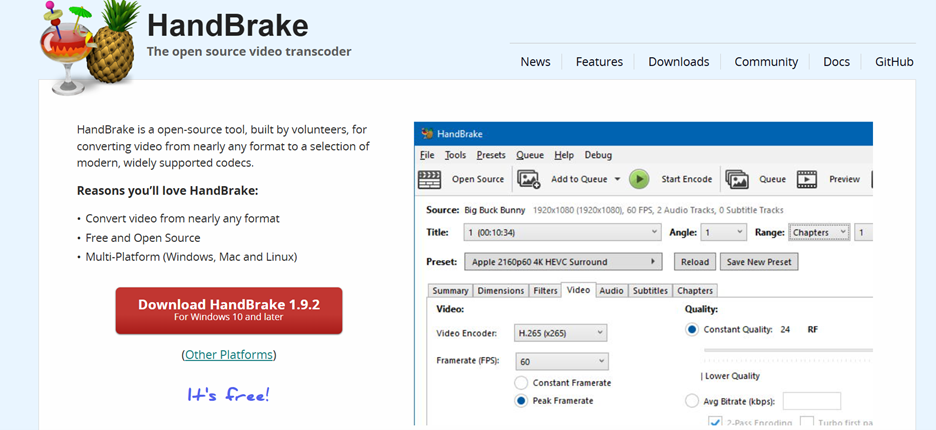The height and width of the screenshot is (430, 936).
Task: Select the Constant Framerate radio button
Action: (x=521, y=383)
